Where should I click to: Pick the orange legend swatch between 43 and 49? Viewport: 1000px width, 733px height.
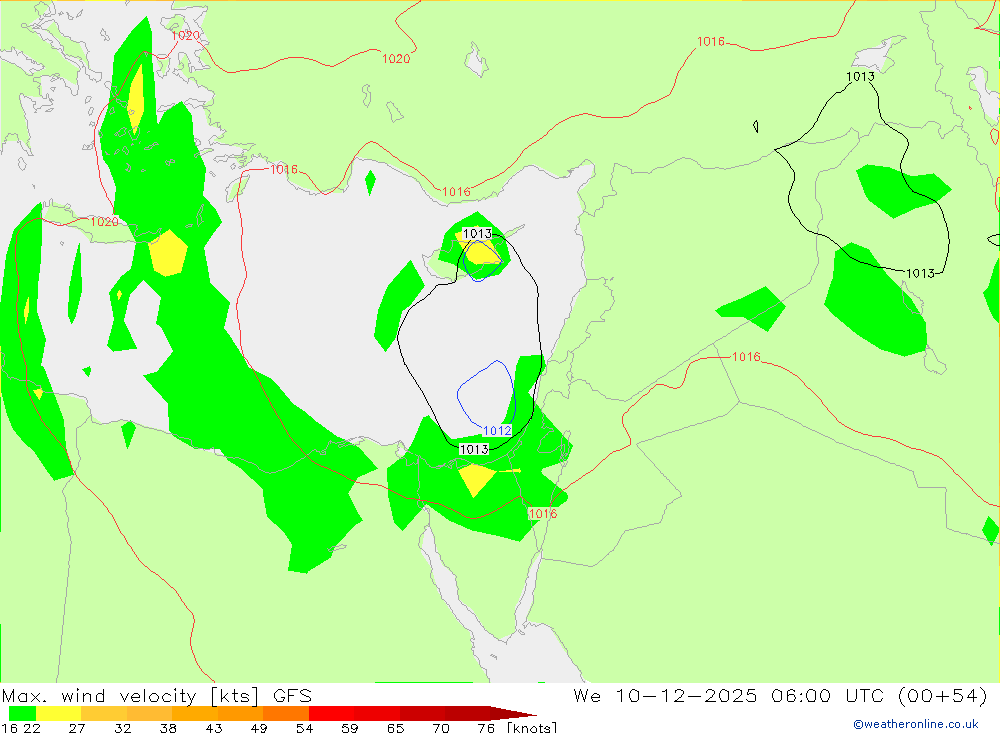click(x=240, y=713)
